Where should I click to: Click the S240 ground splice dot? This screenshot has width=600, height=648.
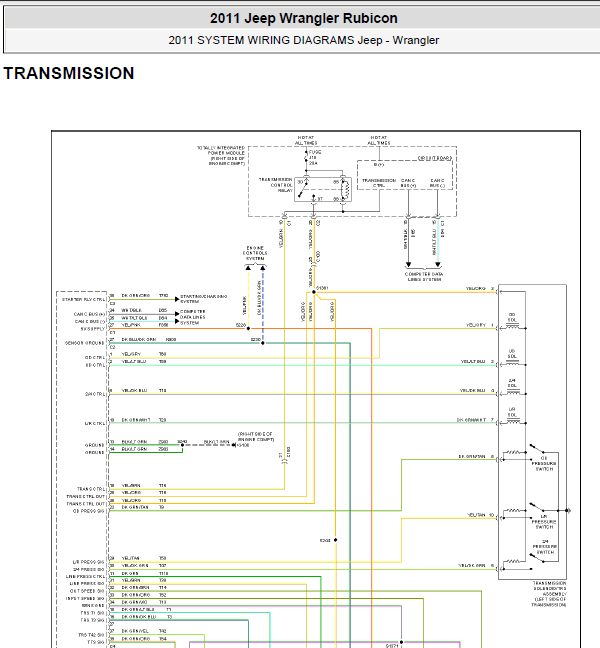point(182,445)
